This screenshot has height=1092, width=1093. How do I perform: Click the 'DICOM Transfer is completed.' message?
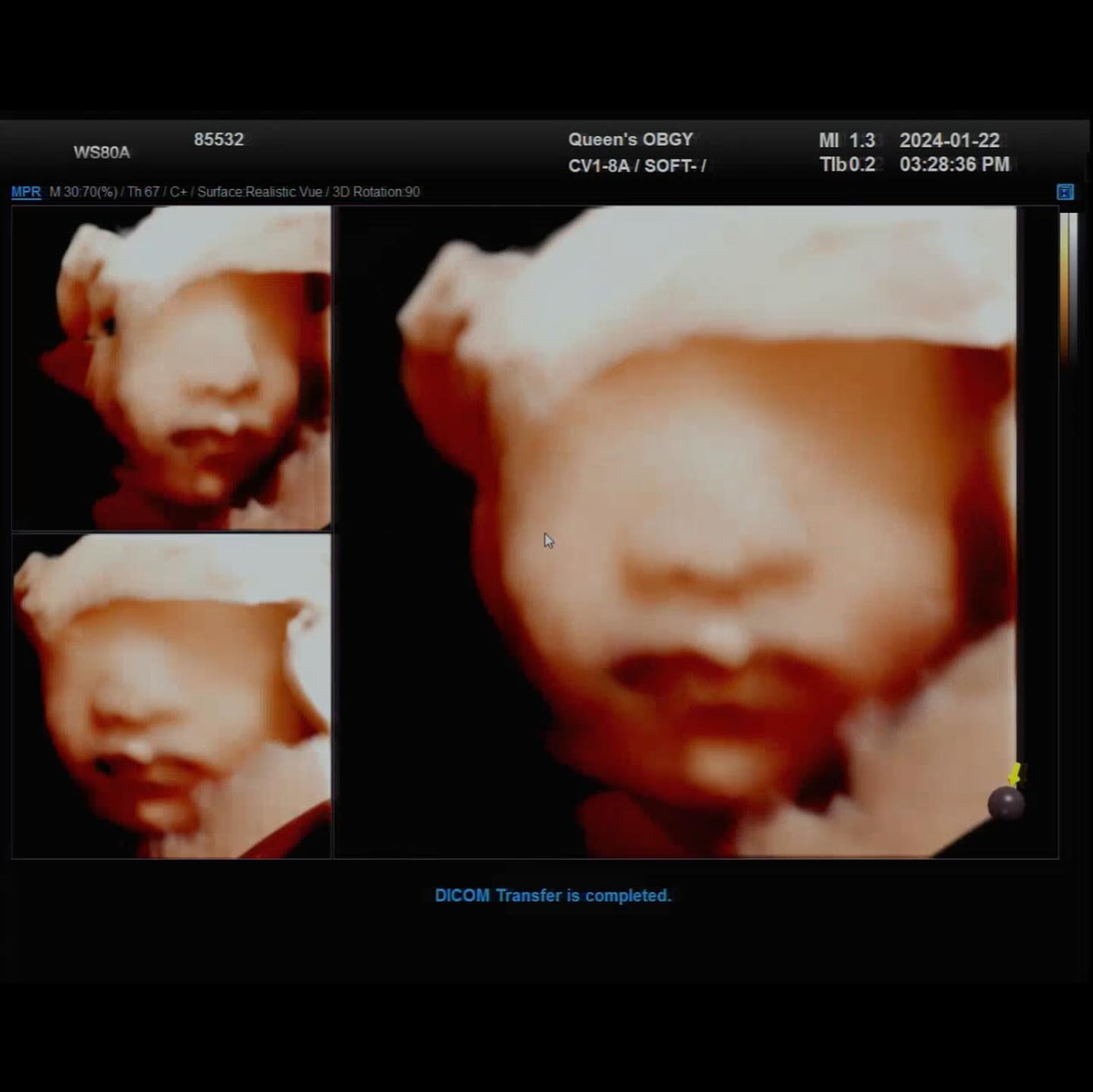553,895
